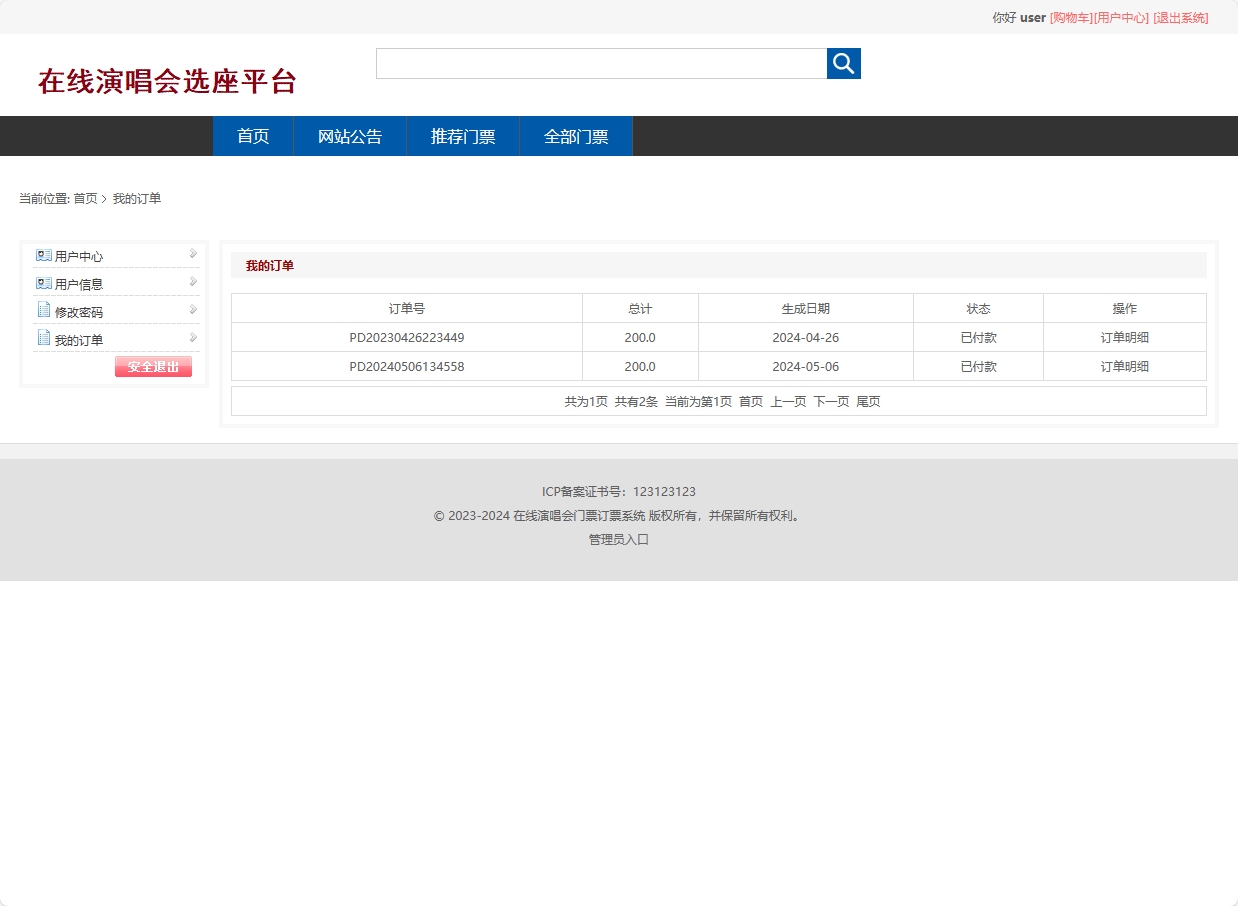Select 首页 from the navigation menu
This screenshot has width=1238, height=906.
(252, 136)
